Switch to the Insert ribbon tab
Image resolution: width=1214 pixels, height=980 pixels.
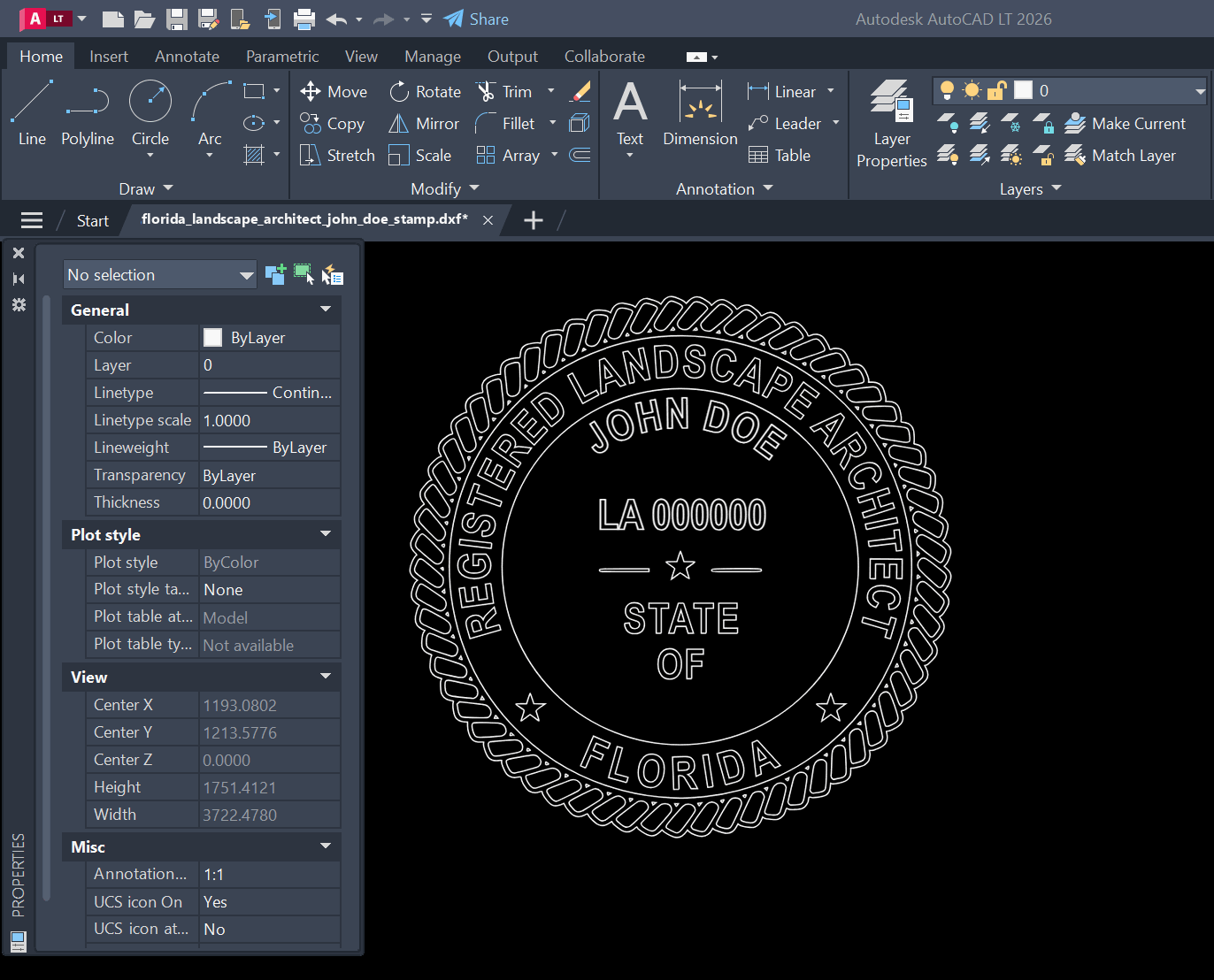click(x=109, y=57)
